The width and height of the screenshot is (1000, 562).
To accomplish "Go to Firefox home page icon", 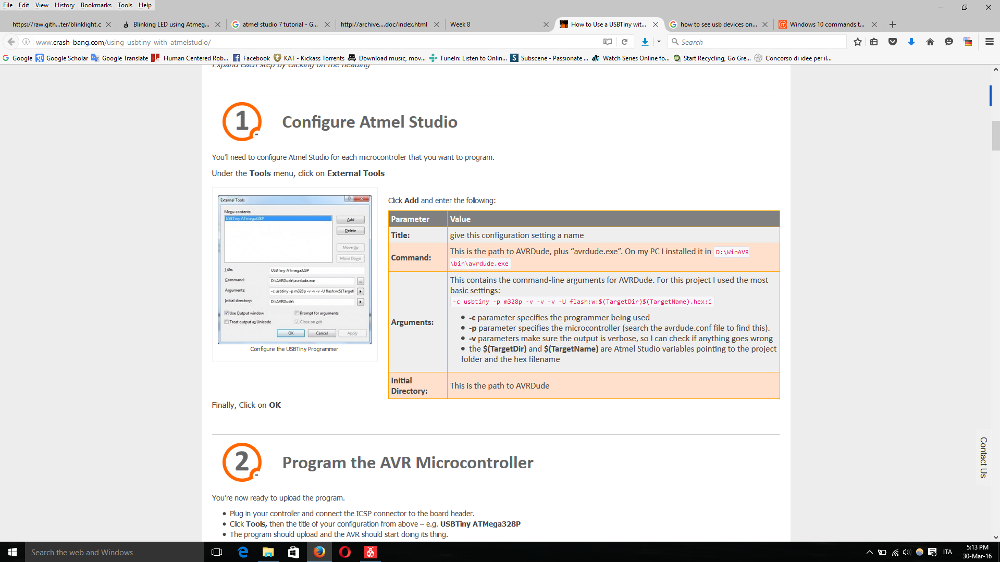I will click(x=930, y=41).
